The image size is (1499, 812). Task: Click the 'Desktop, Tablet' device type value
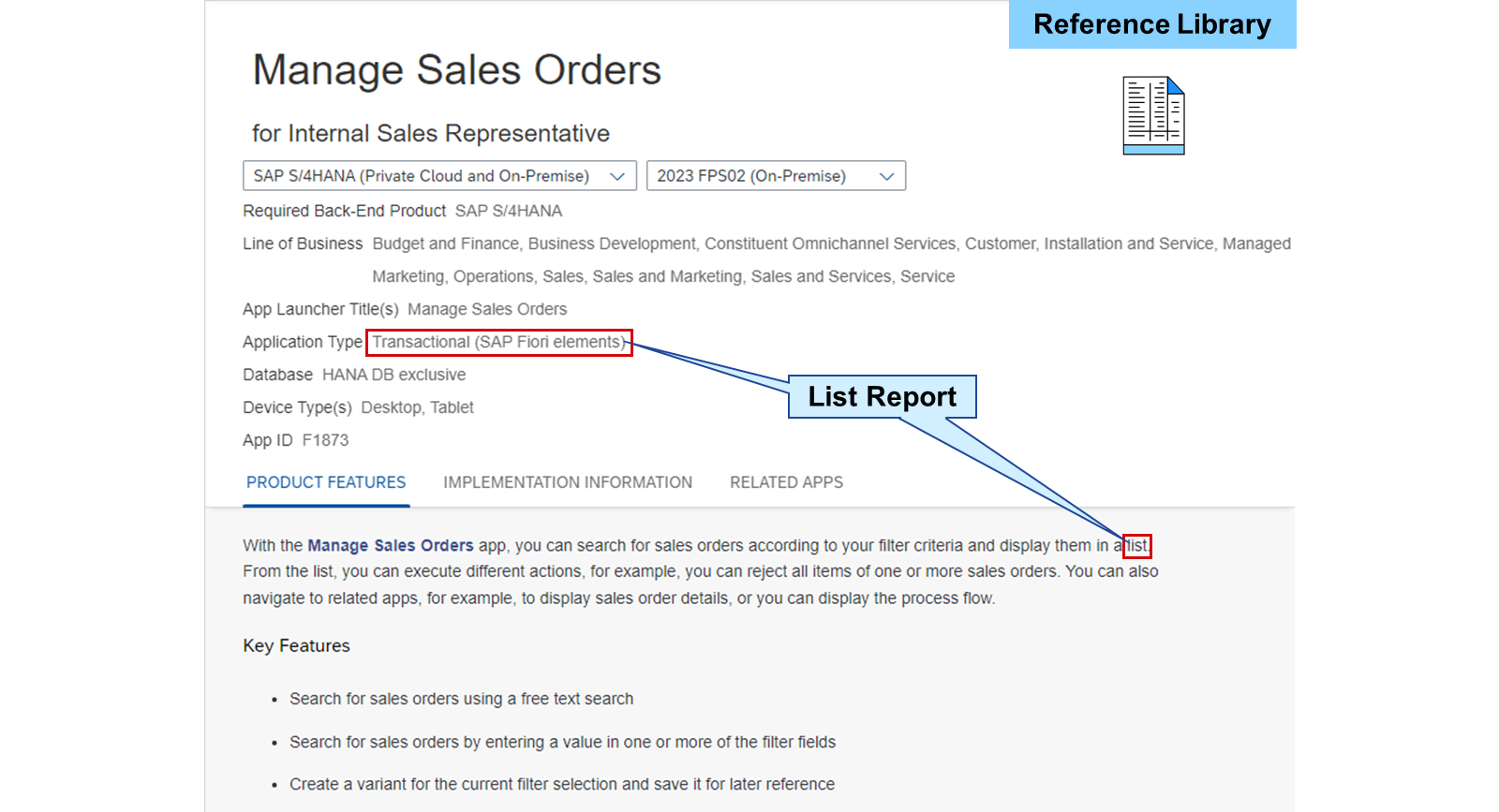click(x=417, y=407)
